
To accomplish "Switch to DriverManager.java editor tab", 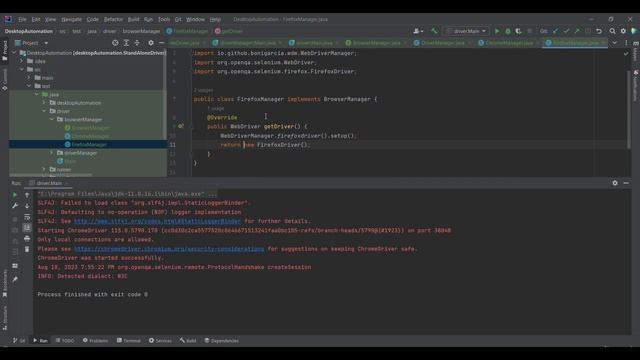I will [442, 43].
